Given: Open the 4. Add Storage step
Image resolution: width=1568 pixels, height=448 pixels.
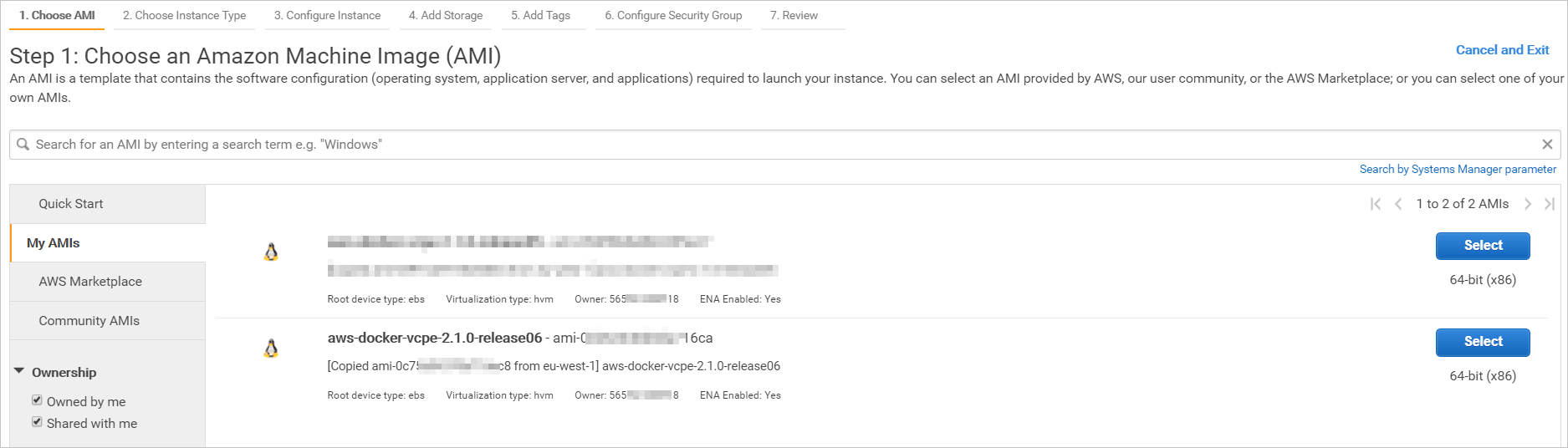Looking at the screenshot, I should 446,15.
